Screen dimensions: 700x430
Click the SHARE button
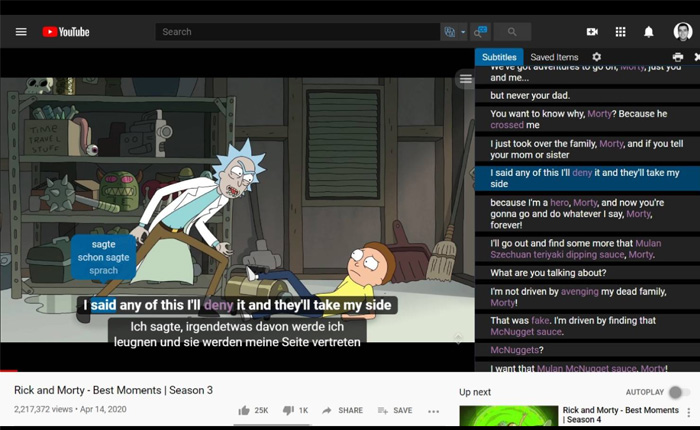pos(342,410)
